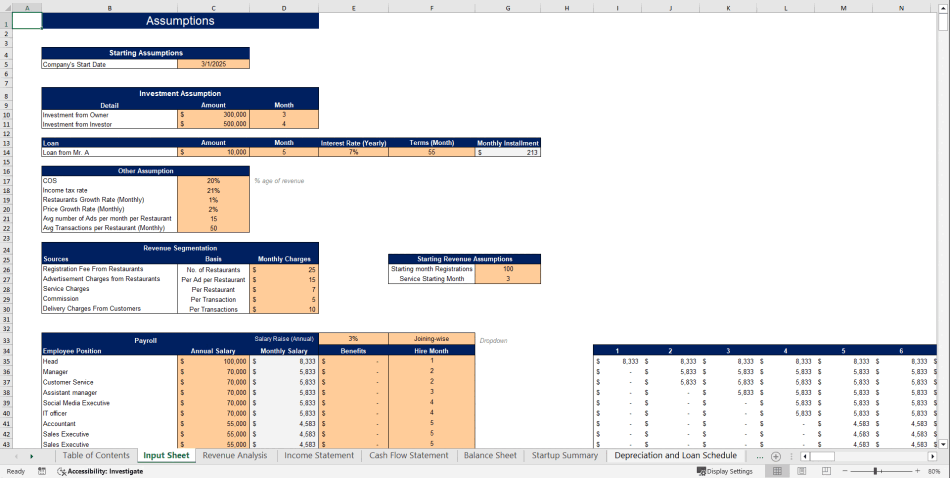Viewport: 950px width, 478px height.
Task: Click the Select All corner triangle
Action: (5, 8)
